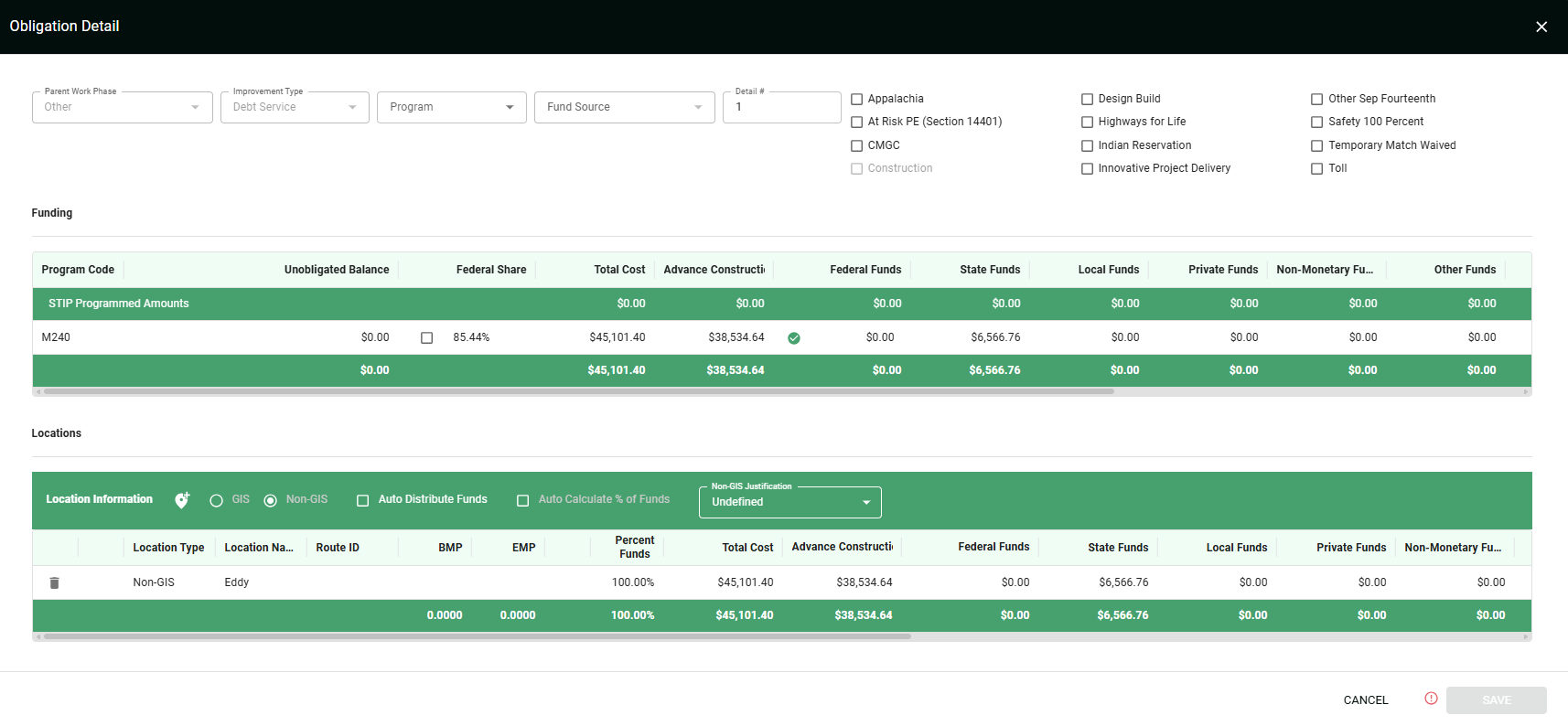
Task: Click the Federal Share column header
Action: pos(491,270)
